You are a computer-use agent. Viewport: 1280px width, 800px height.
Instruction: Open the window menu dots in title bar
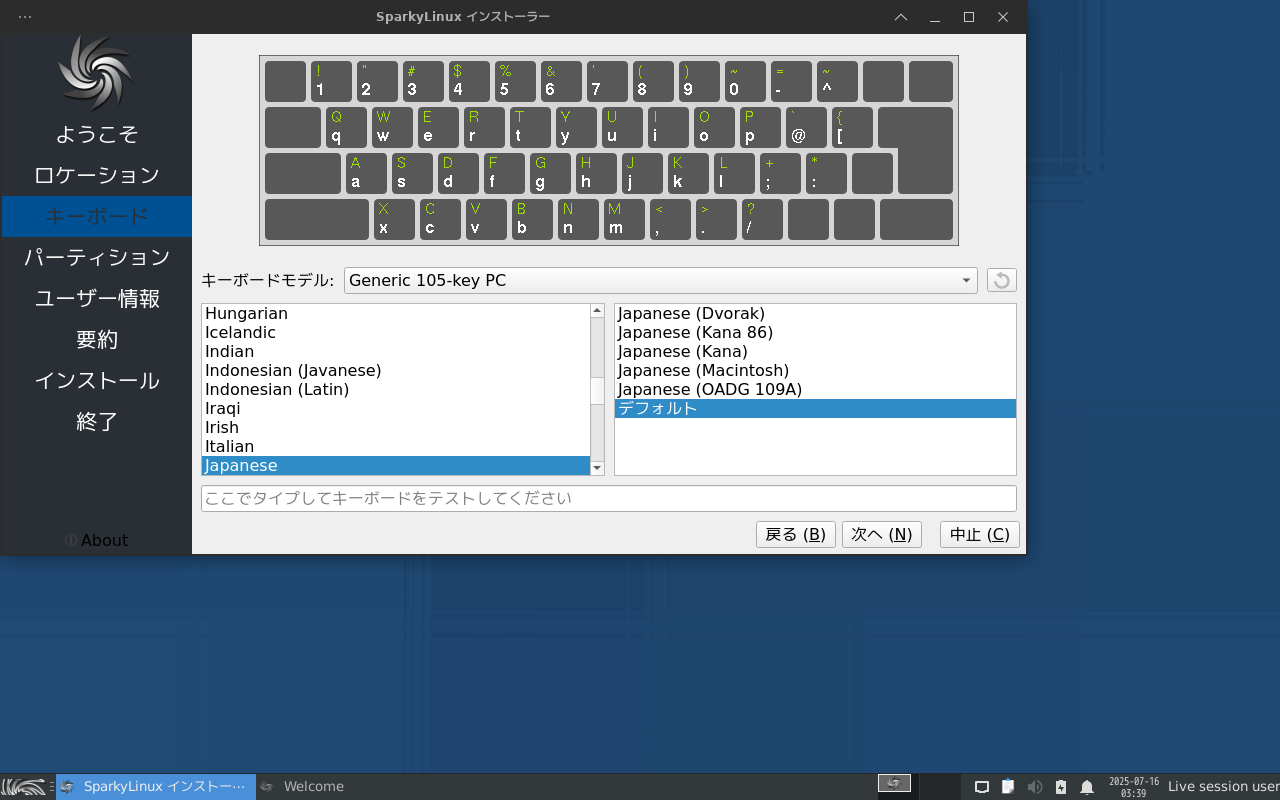25,17
